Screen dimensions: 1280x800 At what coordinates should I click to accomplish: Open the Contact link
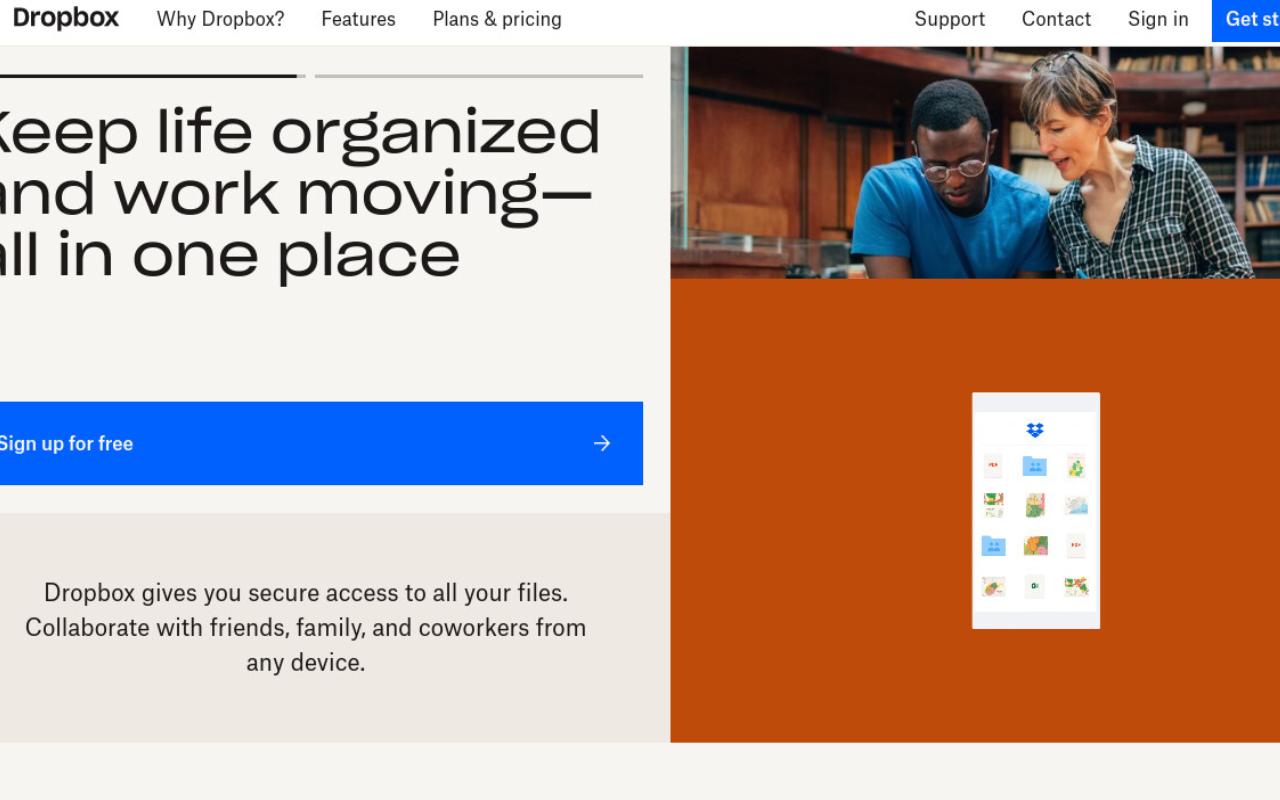click(1056, 19)
